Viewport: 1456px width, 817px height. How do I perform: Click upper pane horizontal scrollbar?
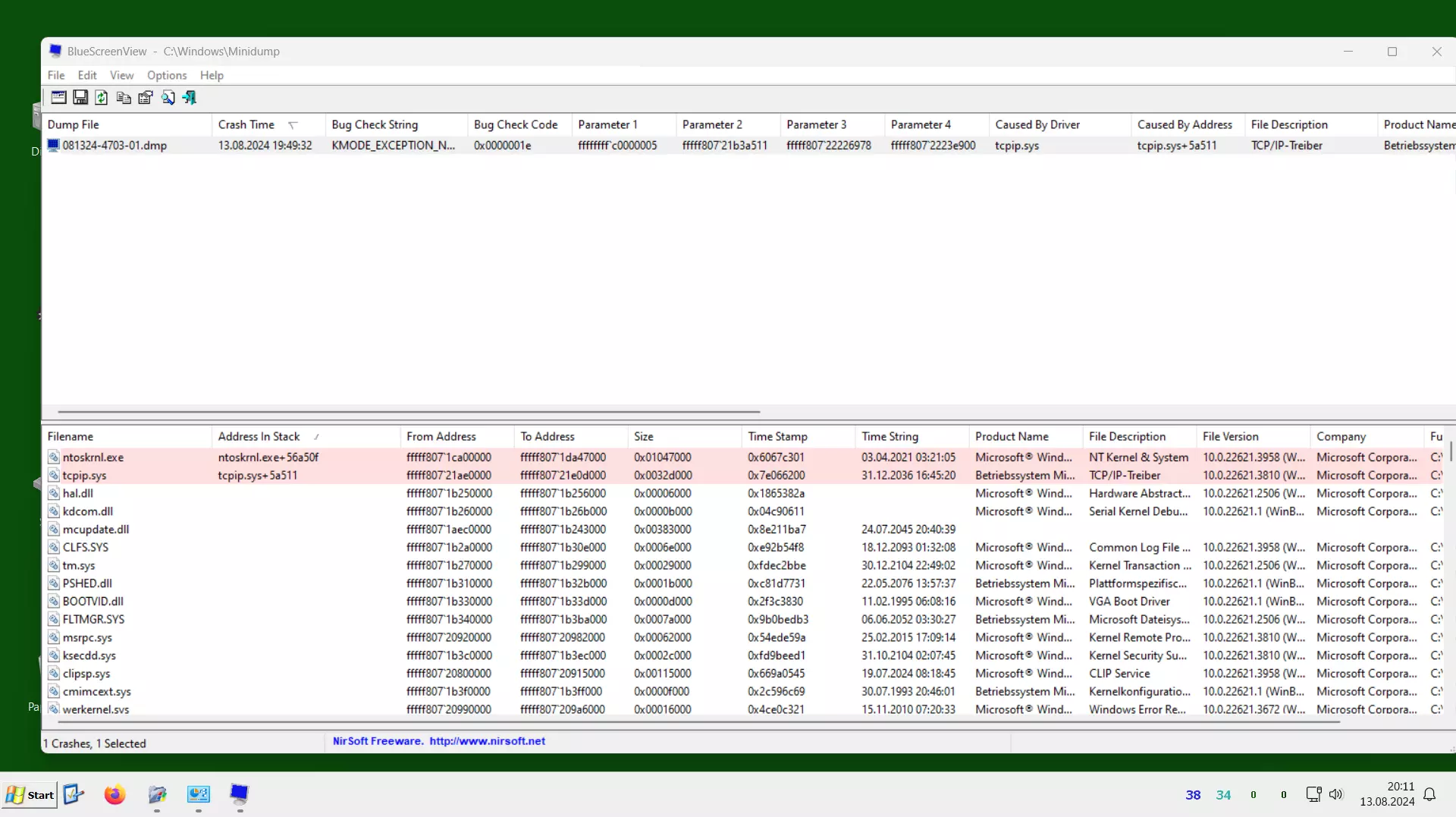click(409, 412)
